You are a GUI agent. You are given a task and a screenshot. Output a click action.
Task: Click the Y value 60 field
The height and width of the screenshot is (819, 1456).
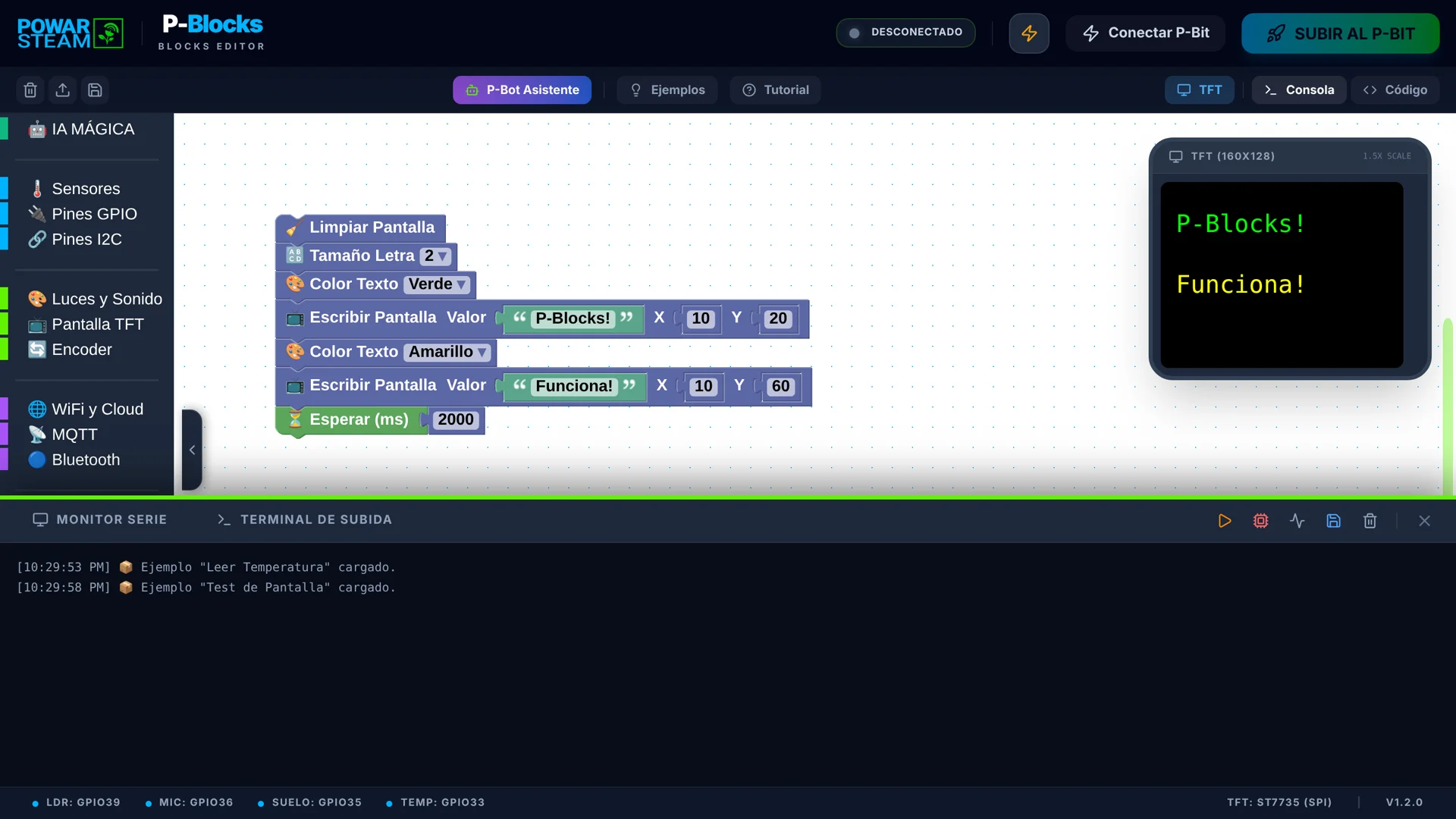tap(780, 387)
